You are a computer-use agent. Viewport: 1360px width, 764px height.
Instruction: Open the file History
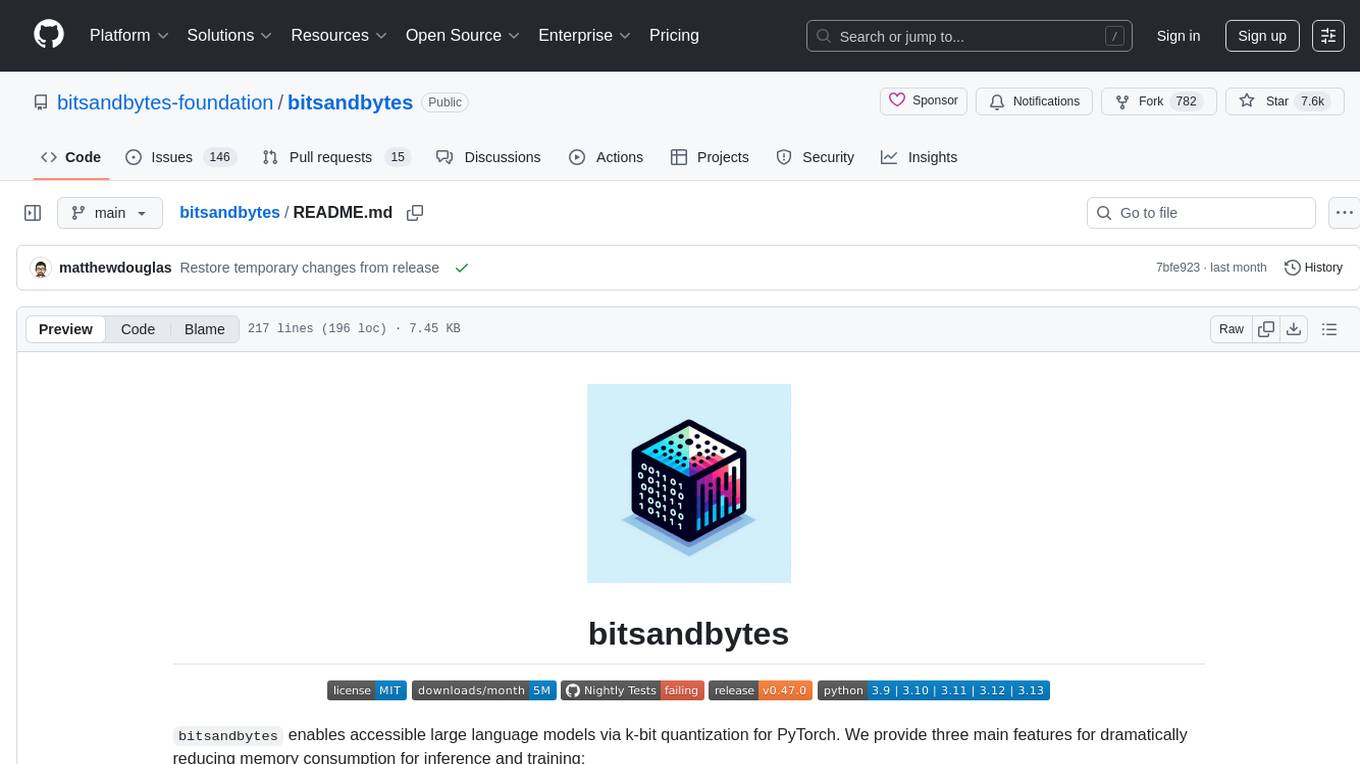pyautogui.click(x=1313, y=268)
